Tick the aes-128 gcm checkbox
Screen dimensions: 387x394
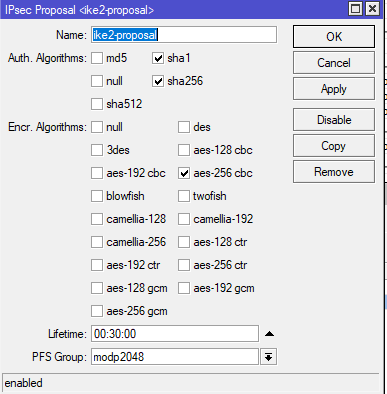point(97,288)
